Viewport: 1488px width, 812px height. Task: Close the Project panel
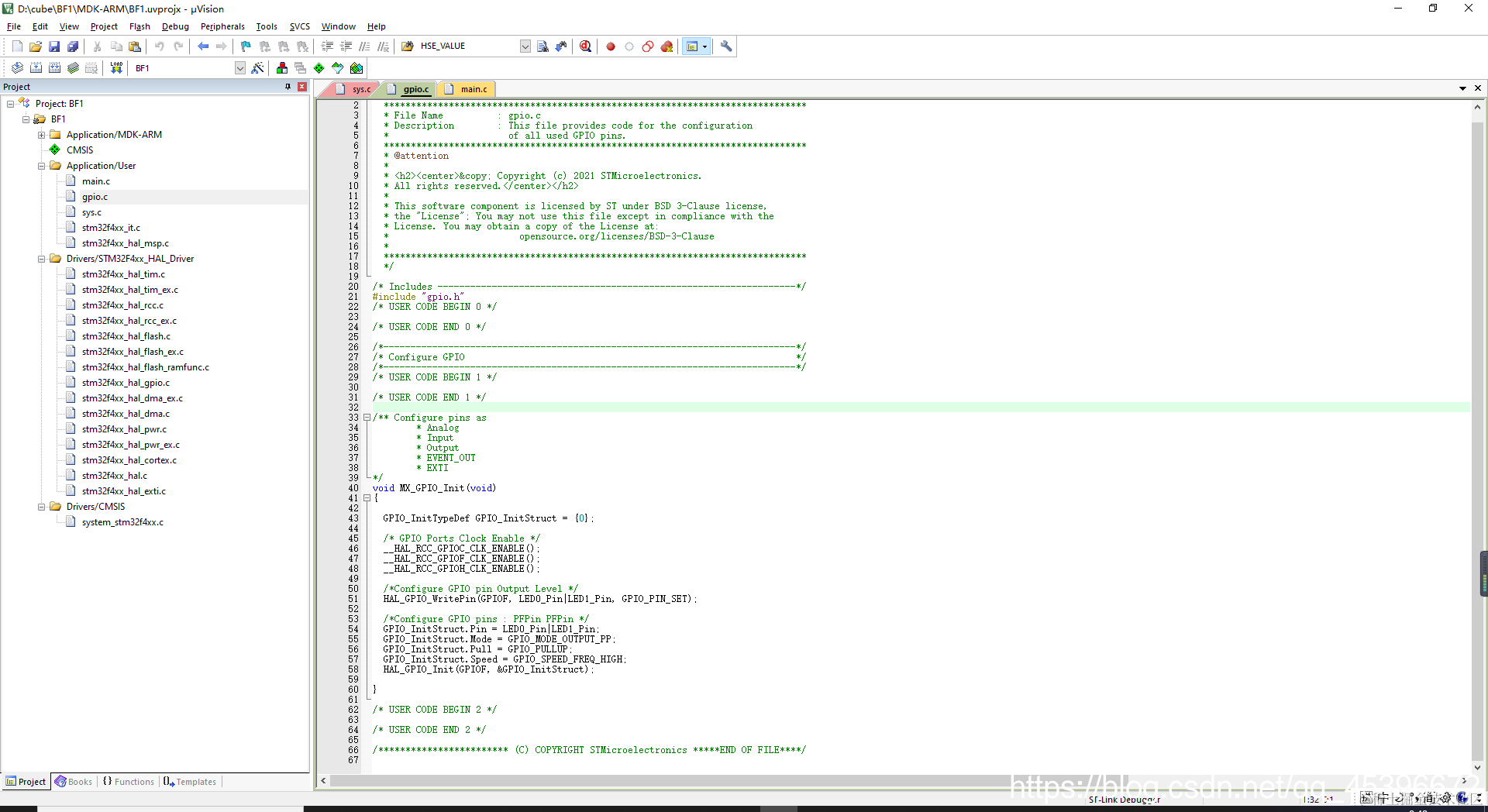tap(302, 87)
